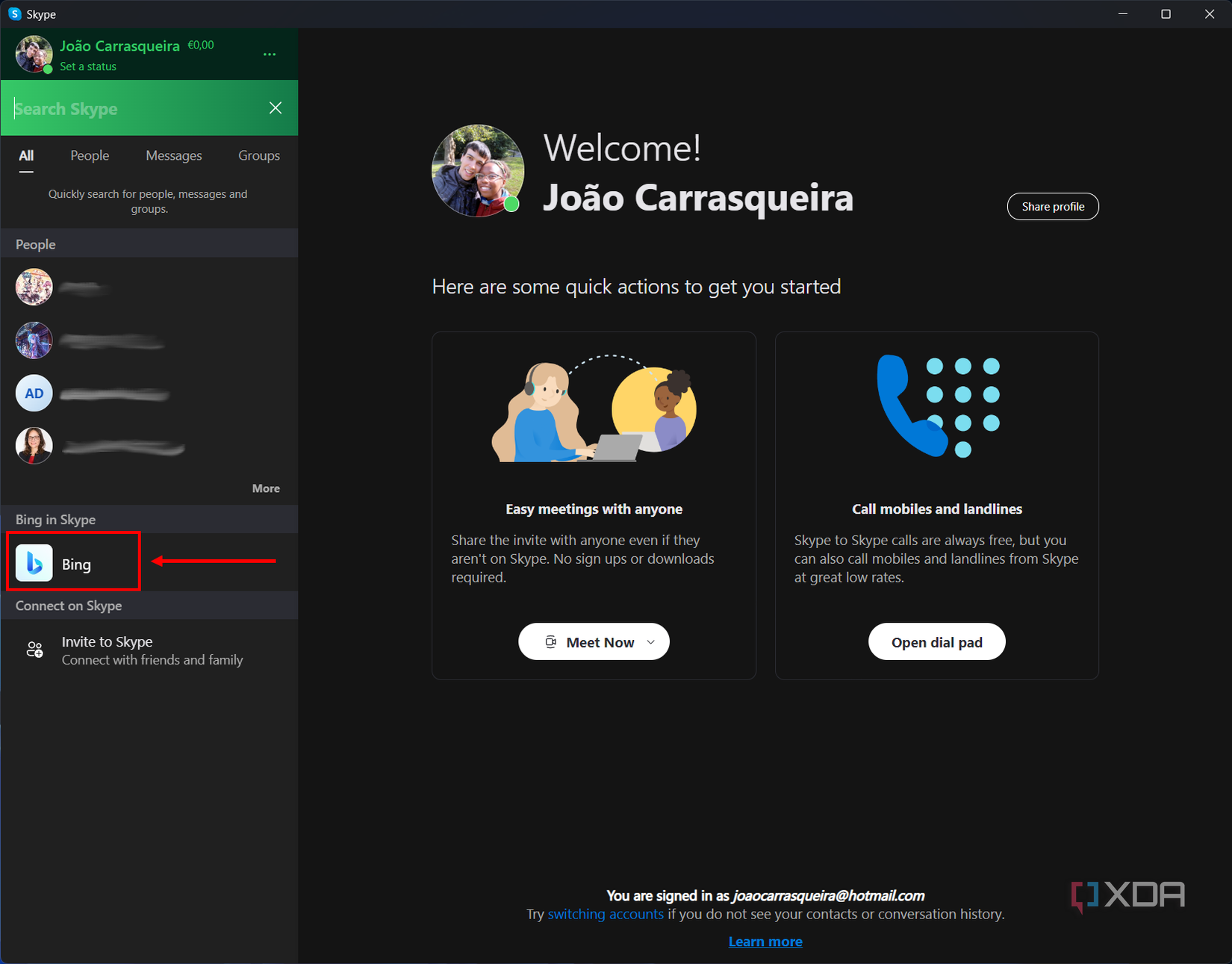The height and width of the screenshot is (964, 1232).
Task: Click Invite to Skype text
Action: (107, 641)
